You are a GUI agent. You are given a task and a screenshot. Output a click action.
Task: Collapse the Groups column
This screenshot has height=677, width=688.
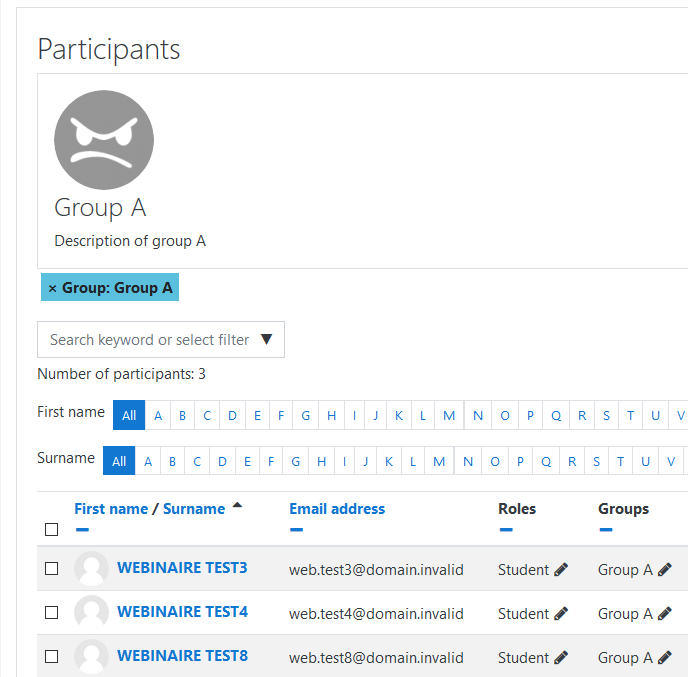[x=606, y=530]
